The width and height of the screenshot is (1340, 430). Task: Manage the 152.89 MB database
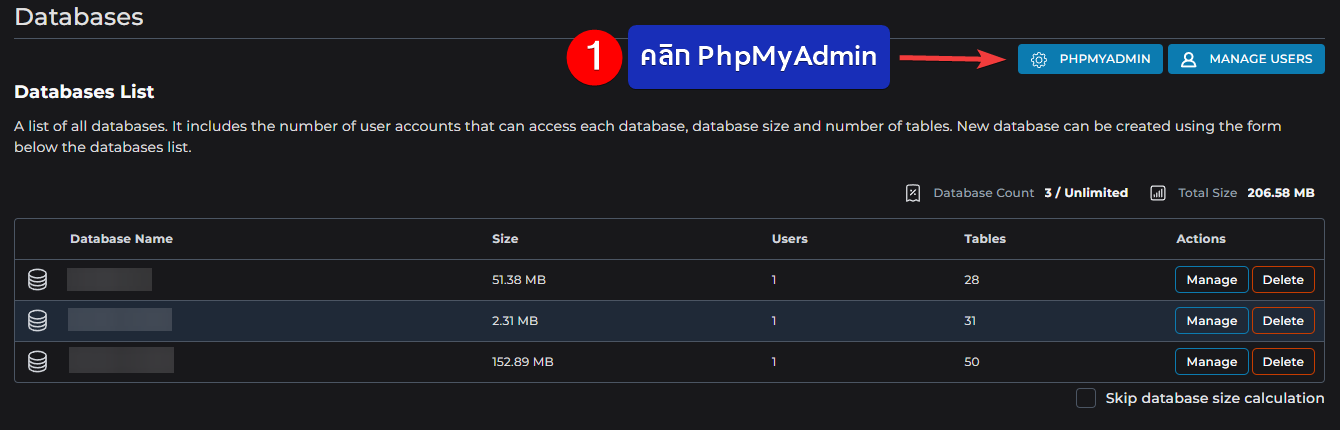coord(1212,362)
